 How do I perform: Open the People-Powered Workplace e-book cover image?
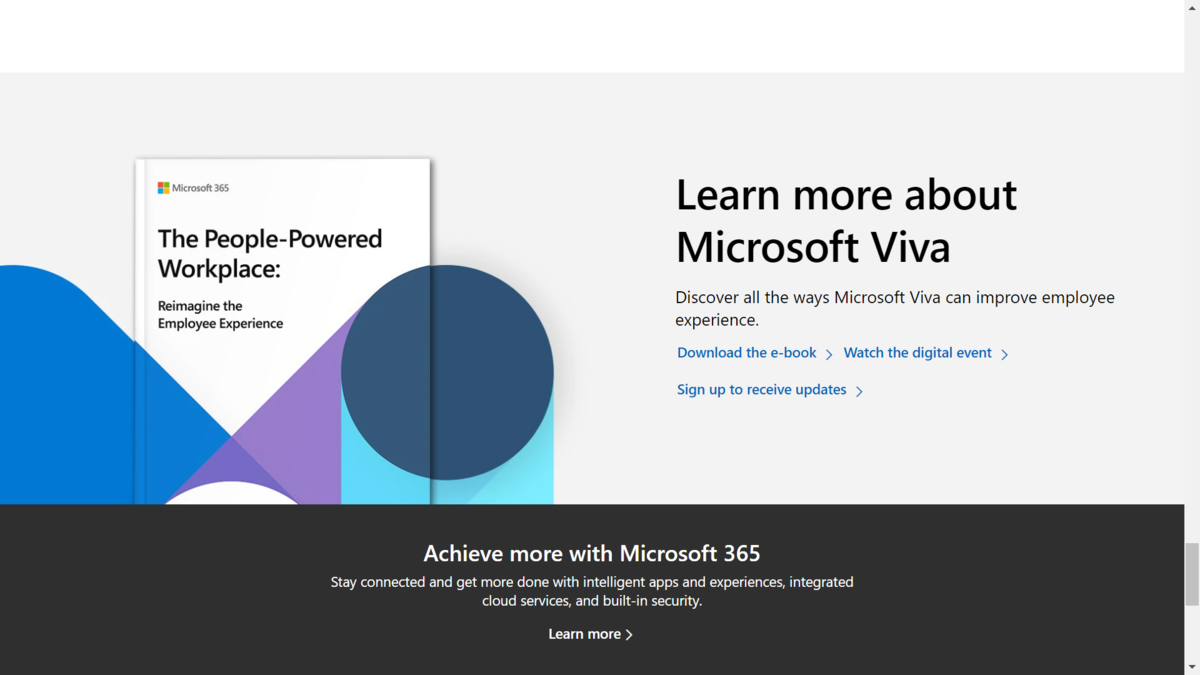(283, 331)
